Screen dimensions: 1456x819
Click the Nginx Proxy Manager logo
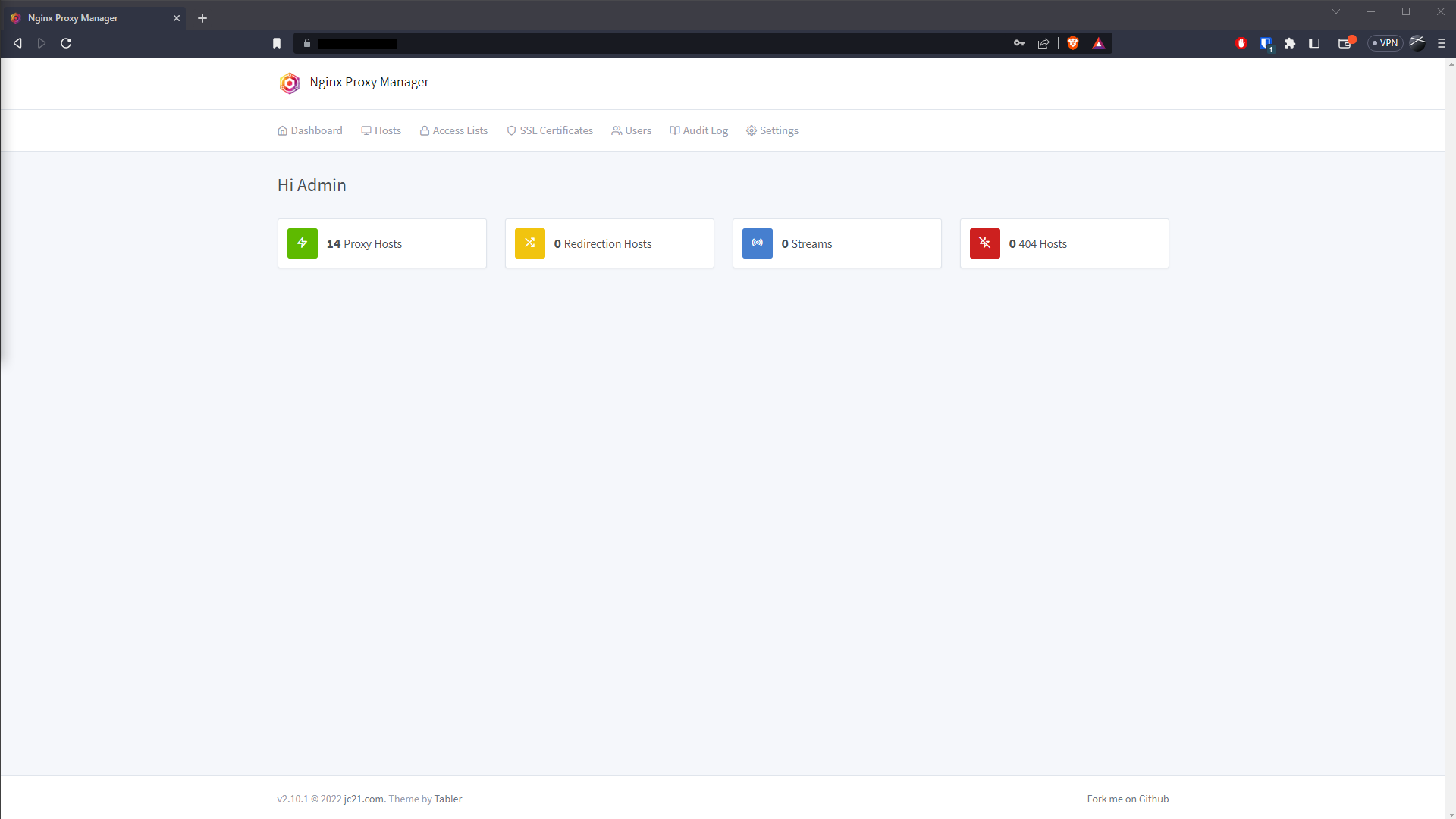289,83
